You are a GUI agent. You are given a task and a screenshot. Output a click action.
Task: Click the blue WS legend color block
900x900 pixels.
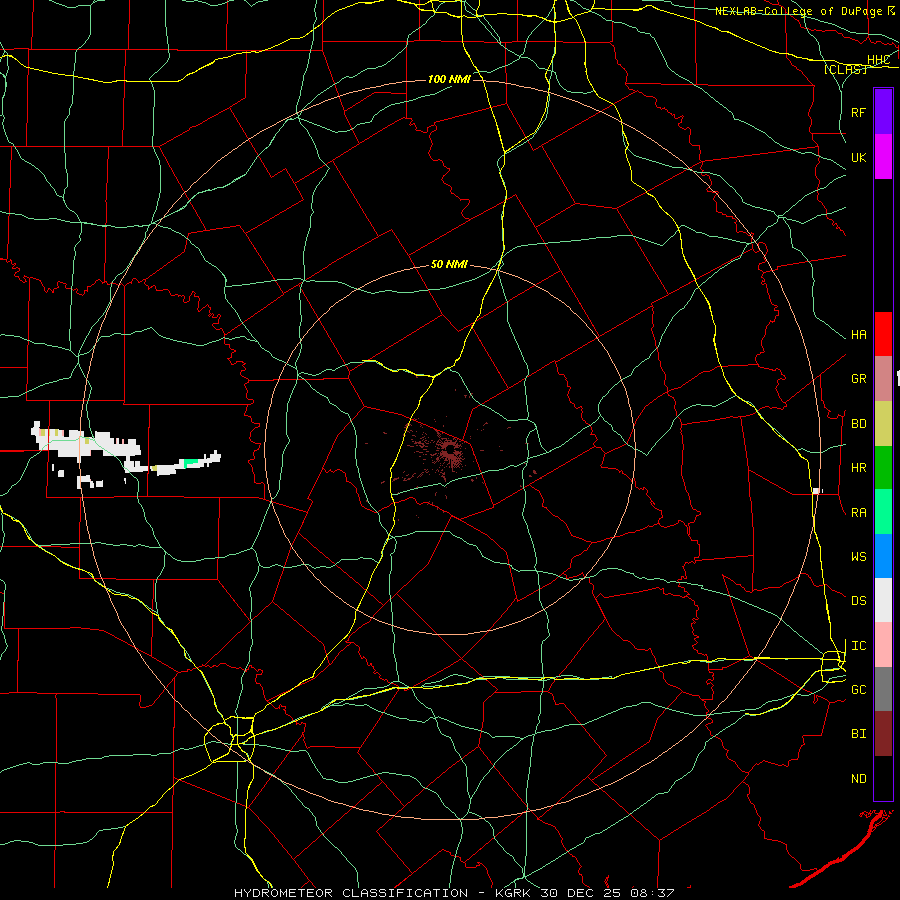[883, 556]
